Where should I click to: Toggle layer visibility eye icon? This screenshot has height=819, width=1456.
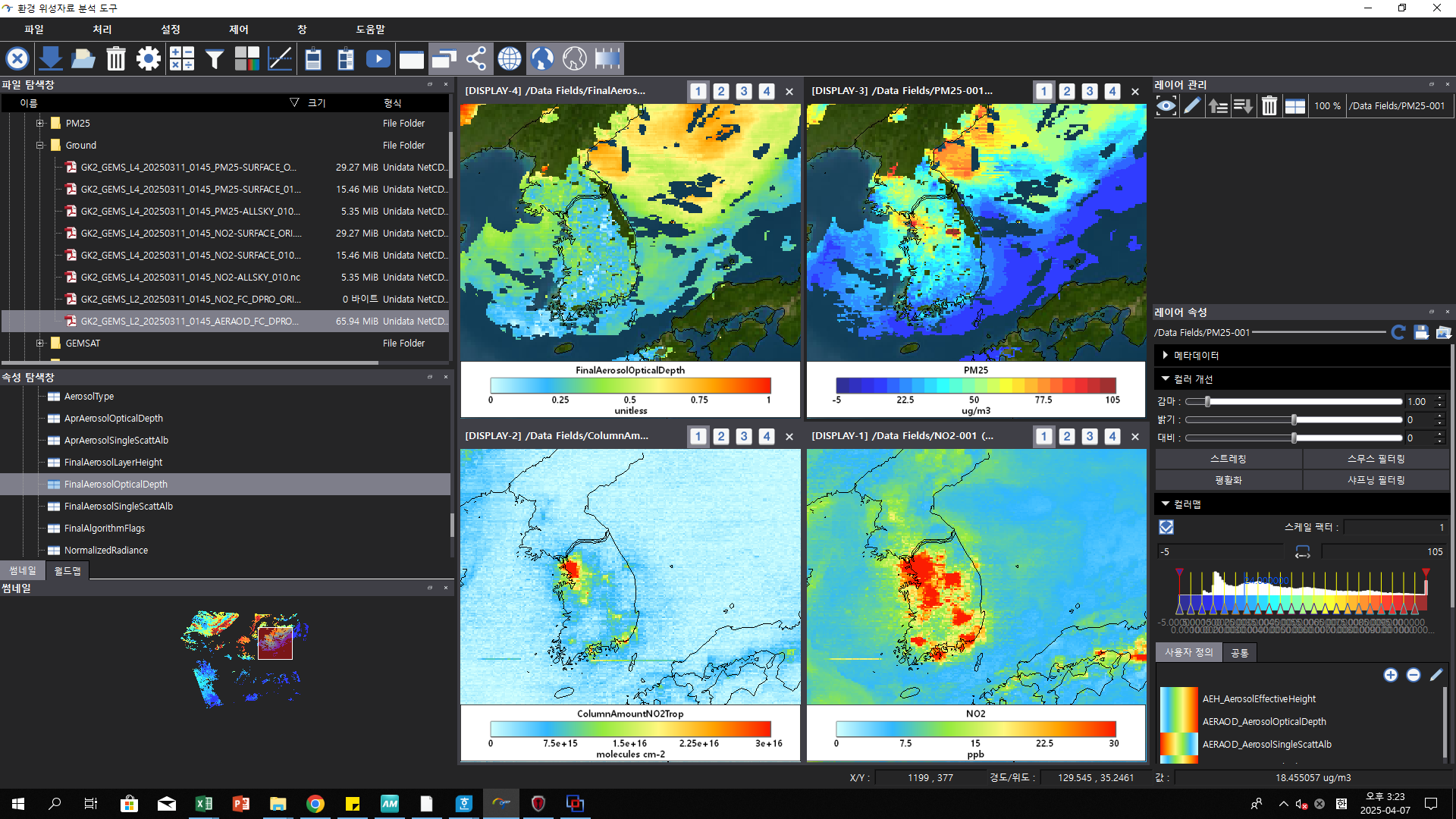tap(1166, 106)
